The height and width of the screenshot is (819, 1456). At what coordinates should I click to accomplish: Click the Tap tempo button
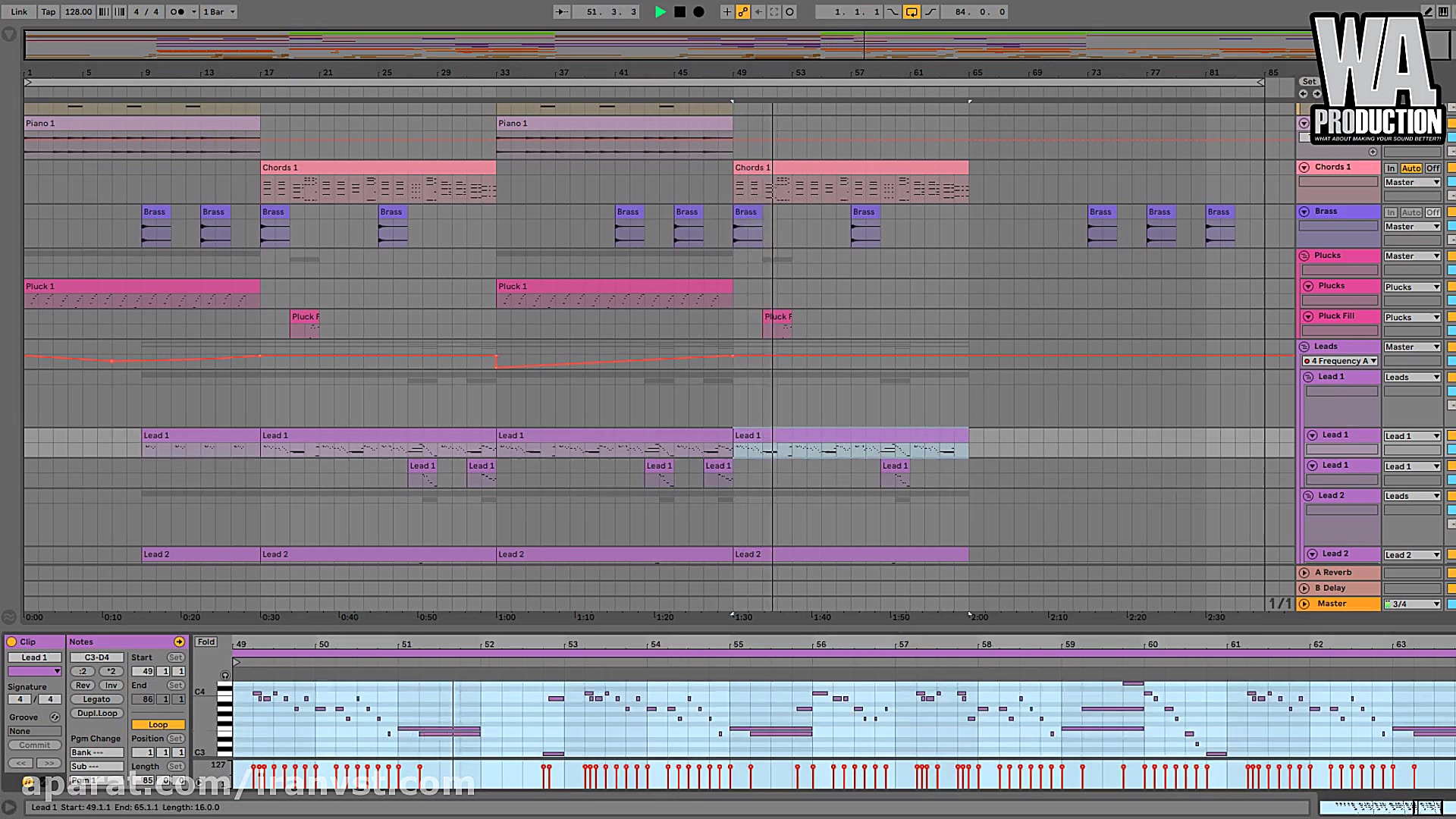(48, 11)
